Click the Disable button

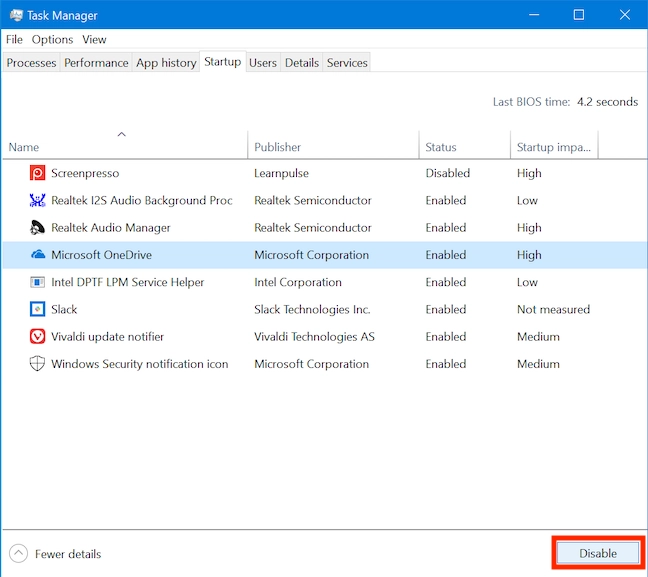(598, 553)
